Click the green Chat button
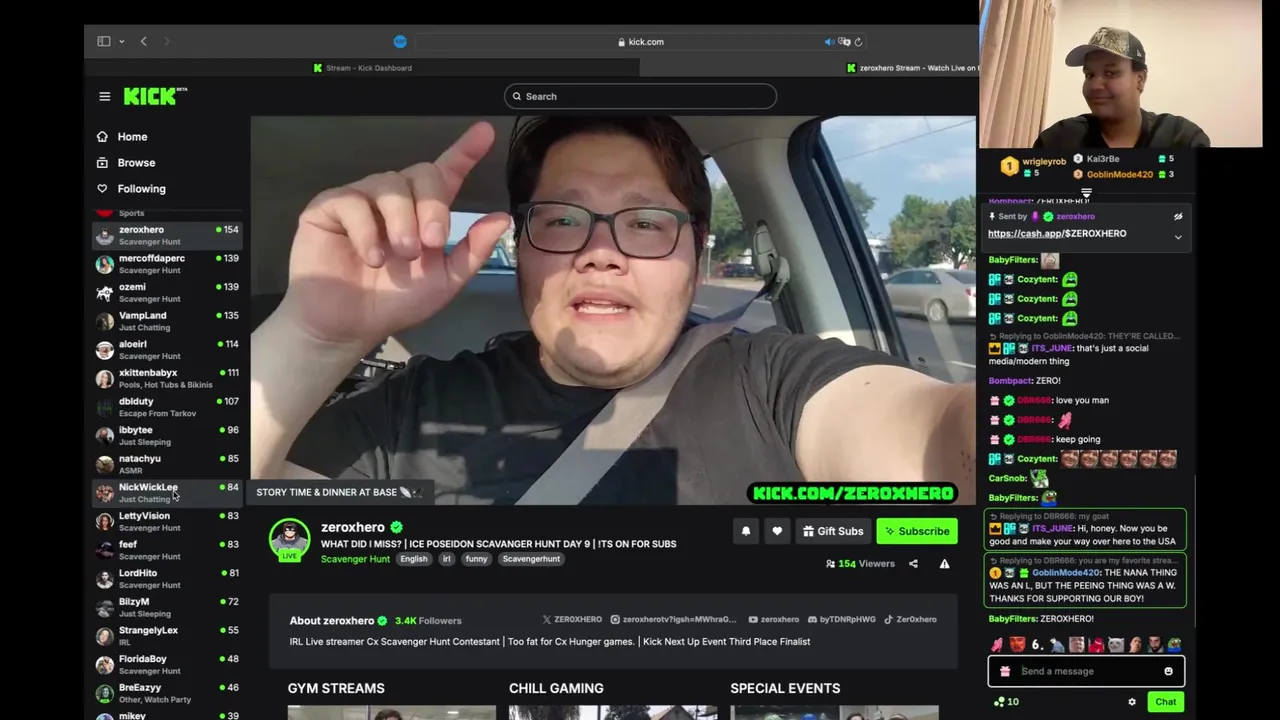This screenshot has height=720, width=1280. (1165, 702)
